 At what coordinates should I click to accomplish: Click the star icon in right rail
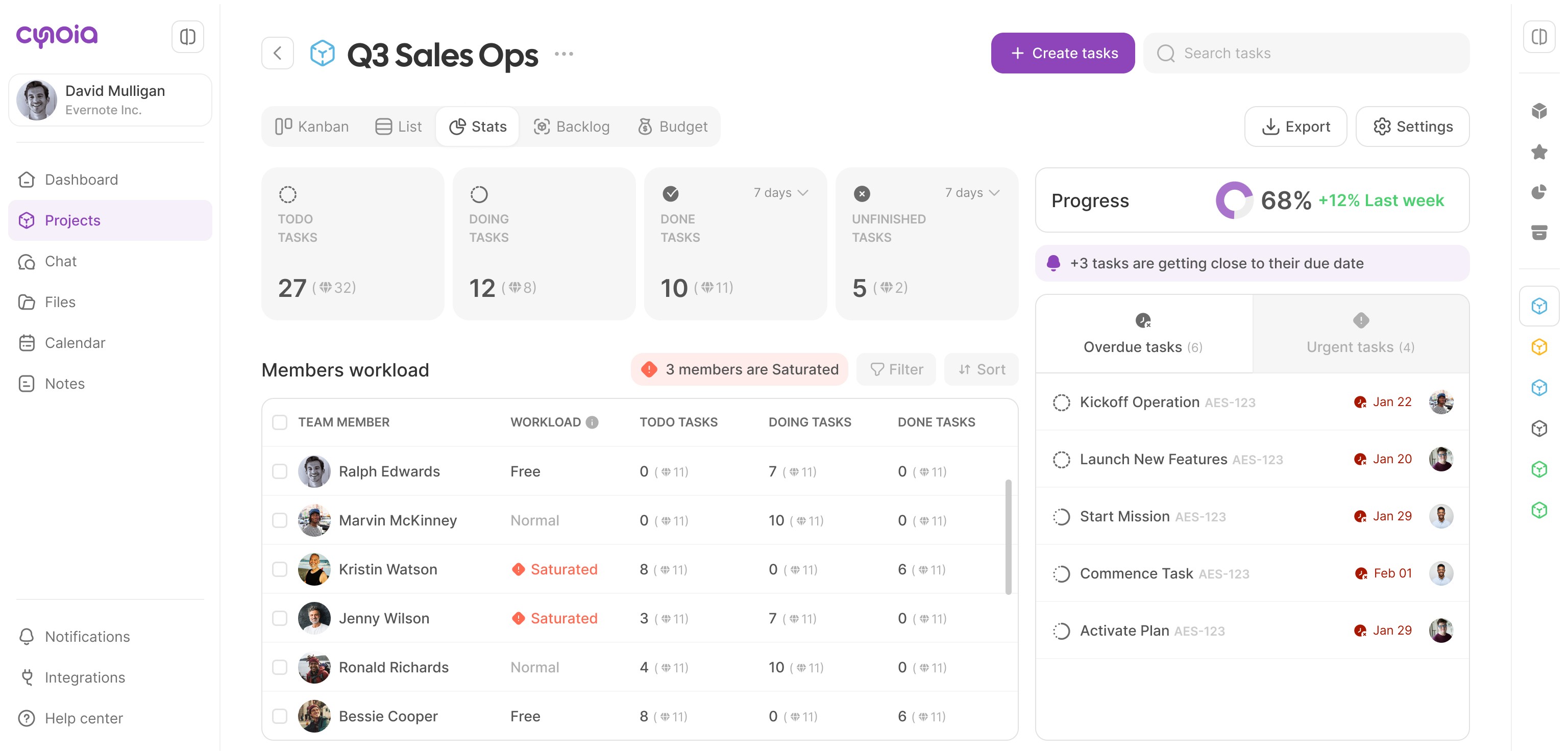point(1539,152)
